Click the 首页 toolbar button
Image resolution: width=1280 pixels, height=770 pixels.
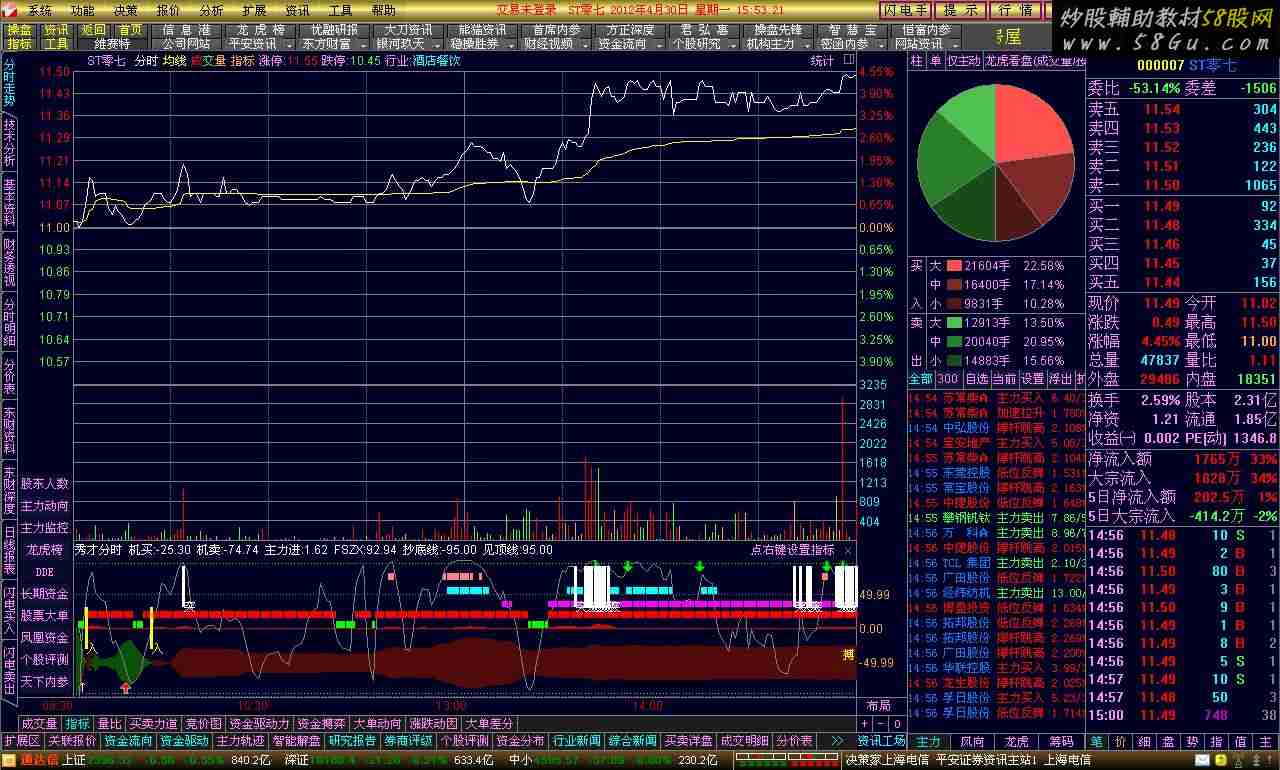(130, 30)
